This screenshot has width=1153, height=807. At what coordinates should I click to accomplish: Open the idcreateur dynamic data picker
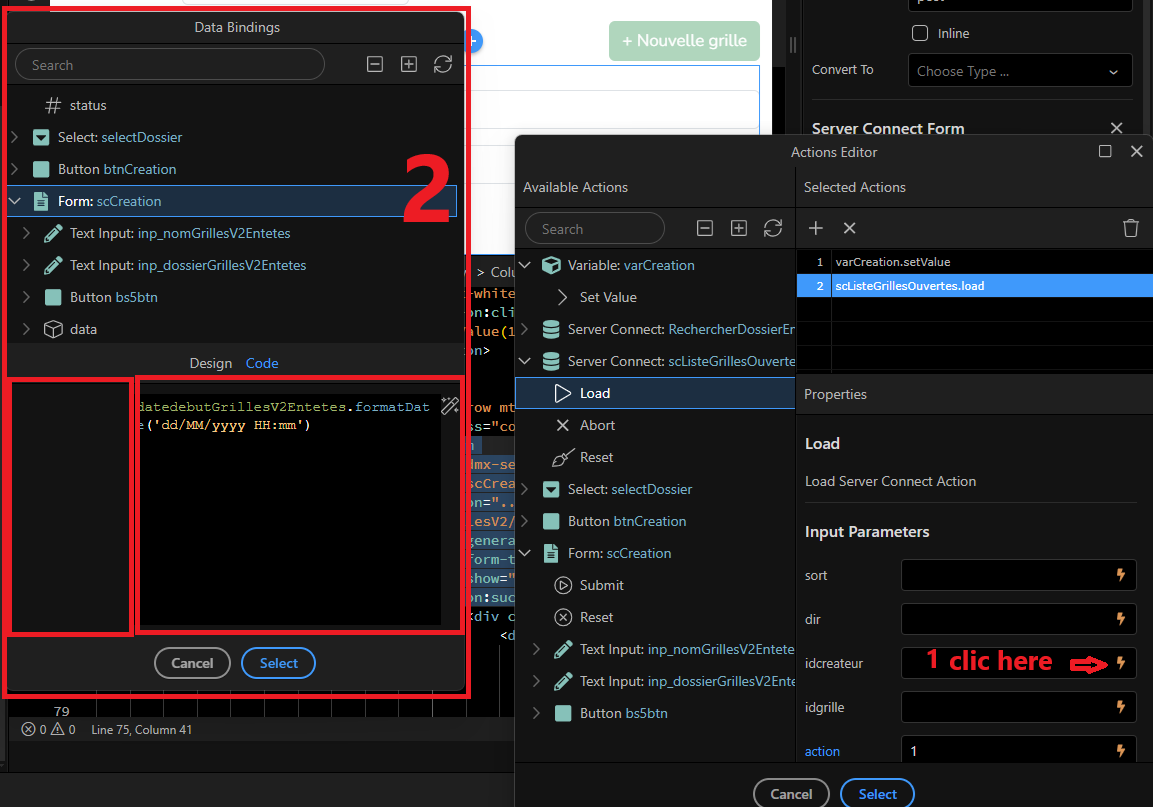[1121, 663]
